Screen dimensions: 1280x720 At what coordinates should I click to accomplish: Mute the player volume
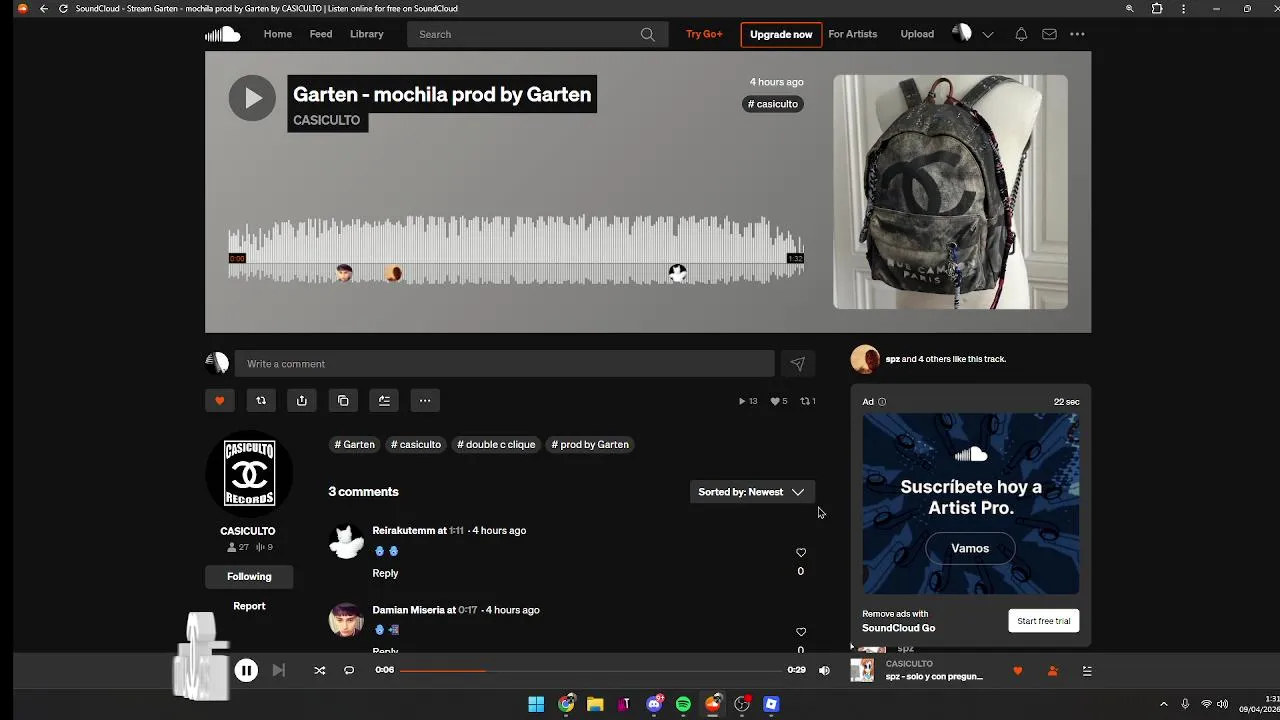click(824, 671)
